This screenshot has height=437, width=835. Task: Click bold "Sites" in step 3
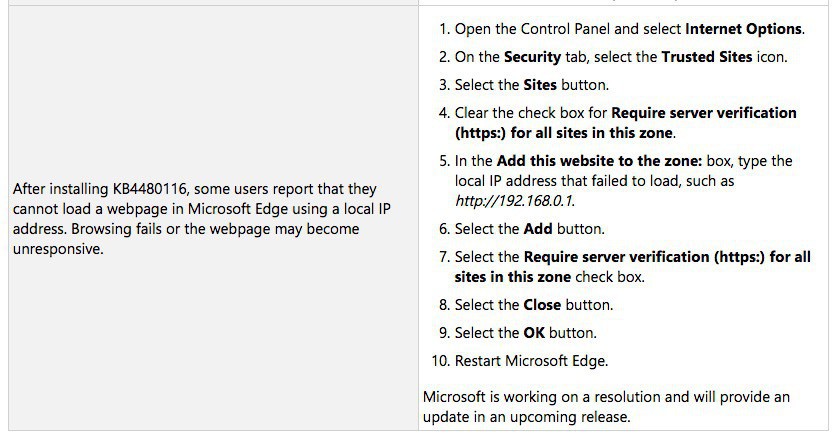pos(540,85)
